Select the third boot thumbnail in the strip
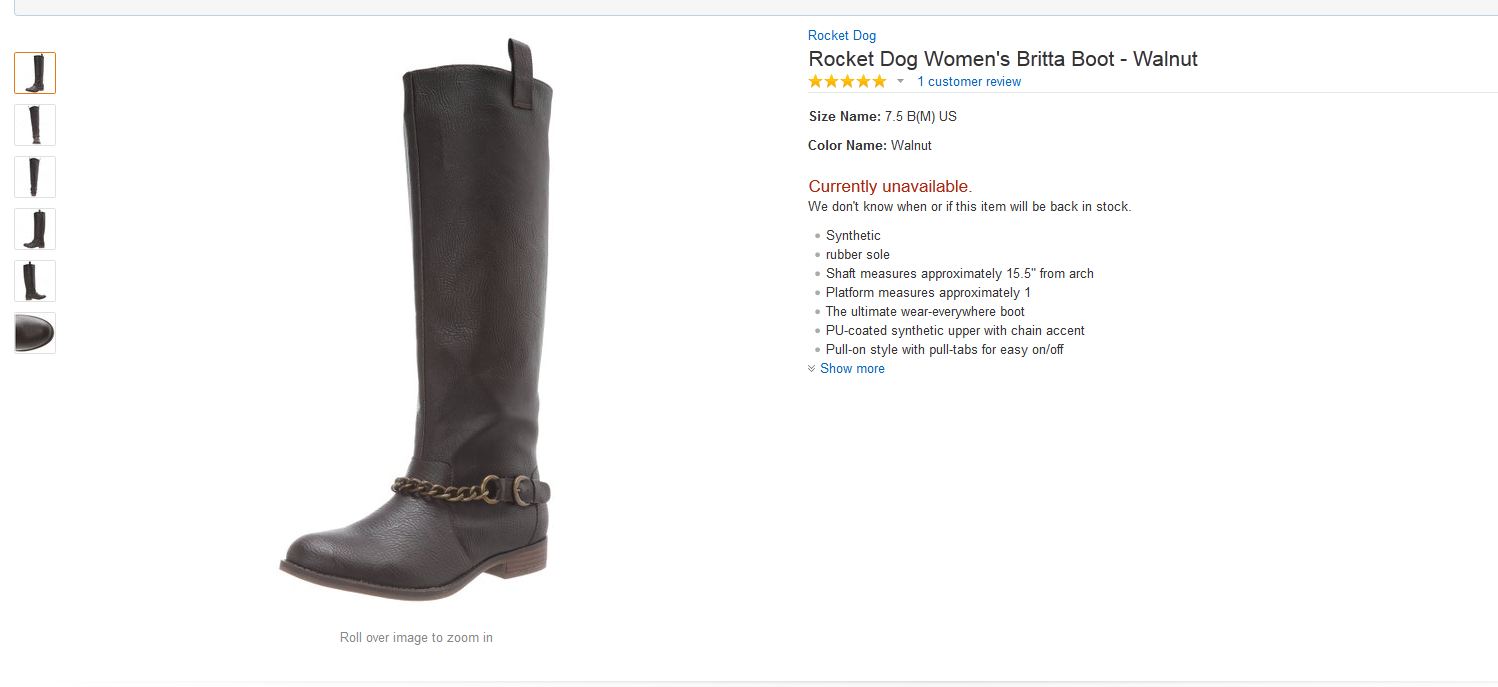The width and height of the screenshot is (1498, 687). point(35,177)
